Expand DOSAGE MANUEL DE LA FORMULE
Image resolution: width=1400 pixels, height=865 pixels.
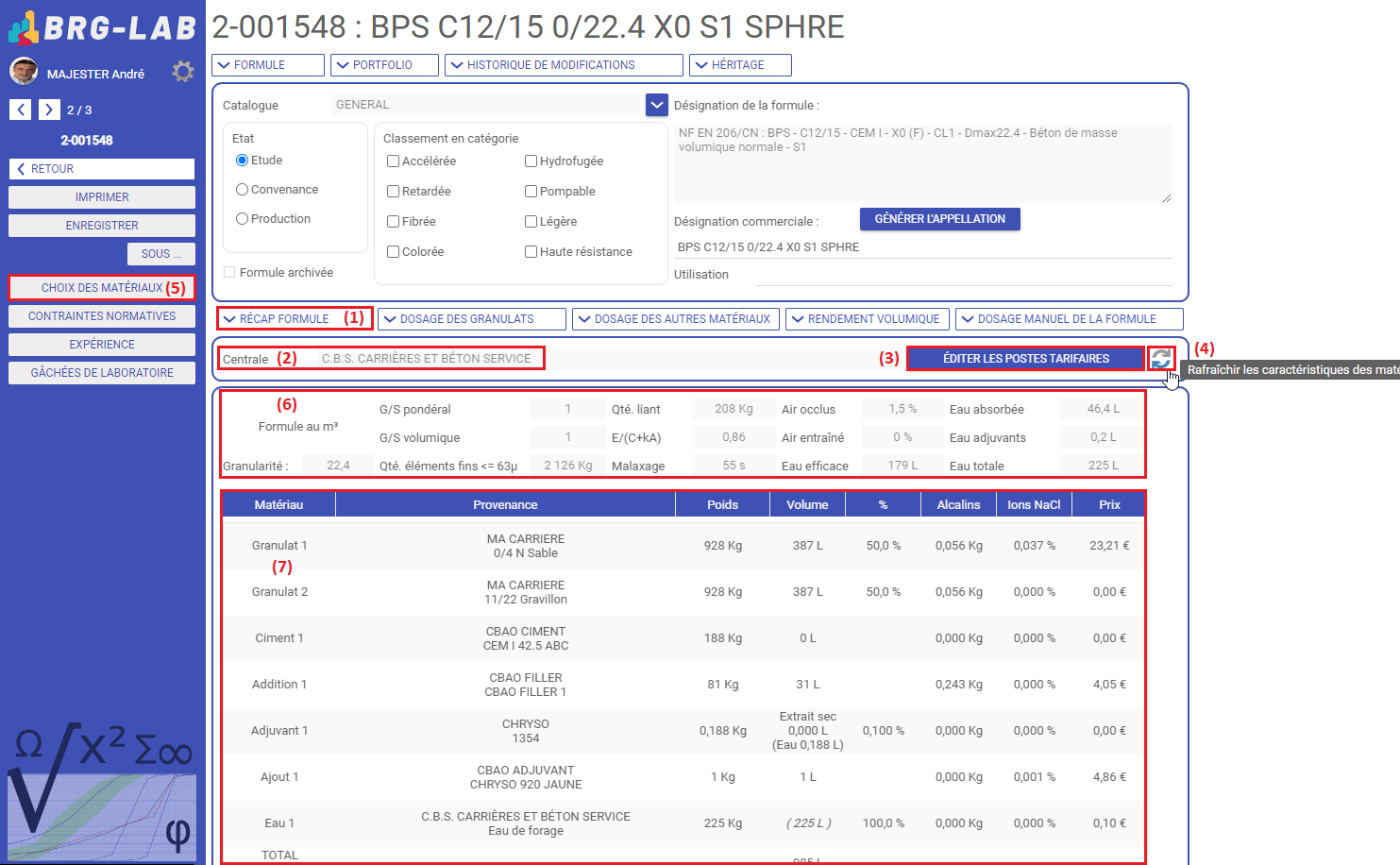tap(1070, 319)
